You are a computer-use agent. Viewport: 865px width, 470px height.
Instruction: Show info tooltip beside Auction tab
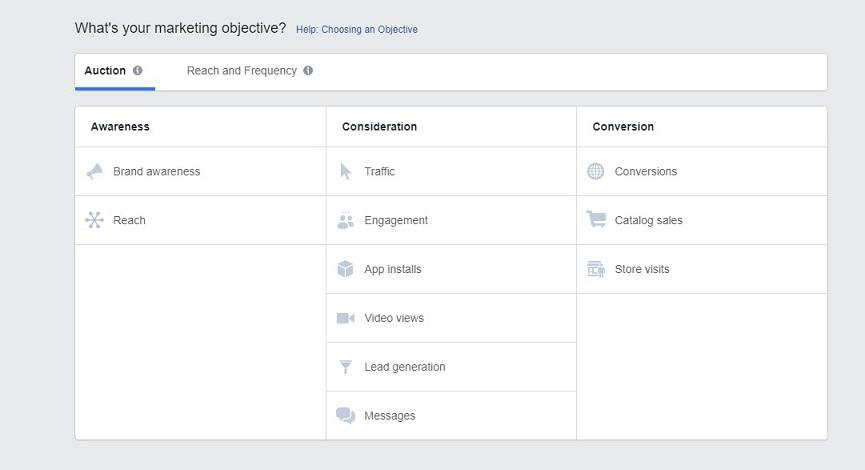click(138, 71)
